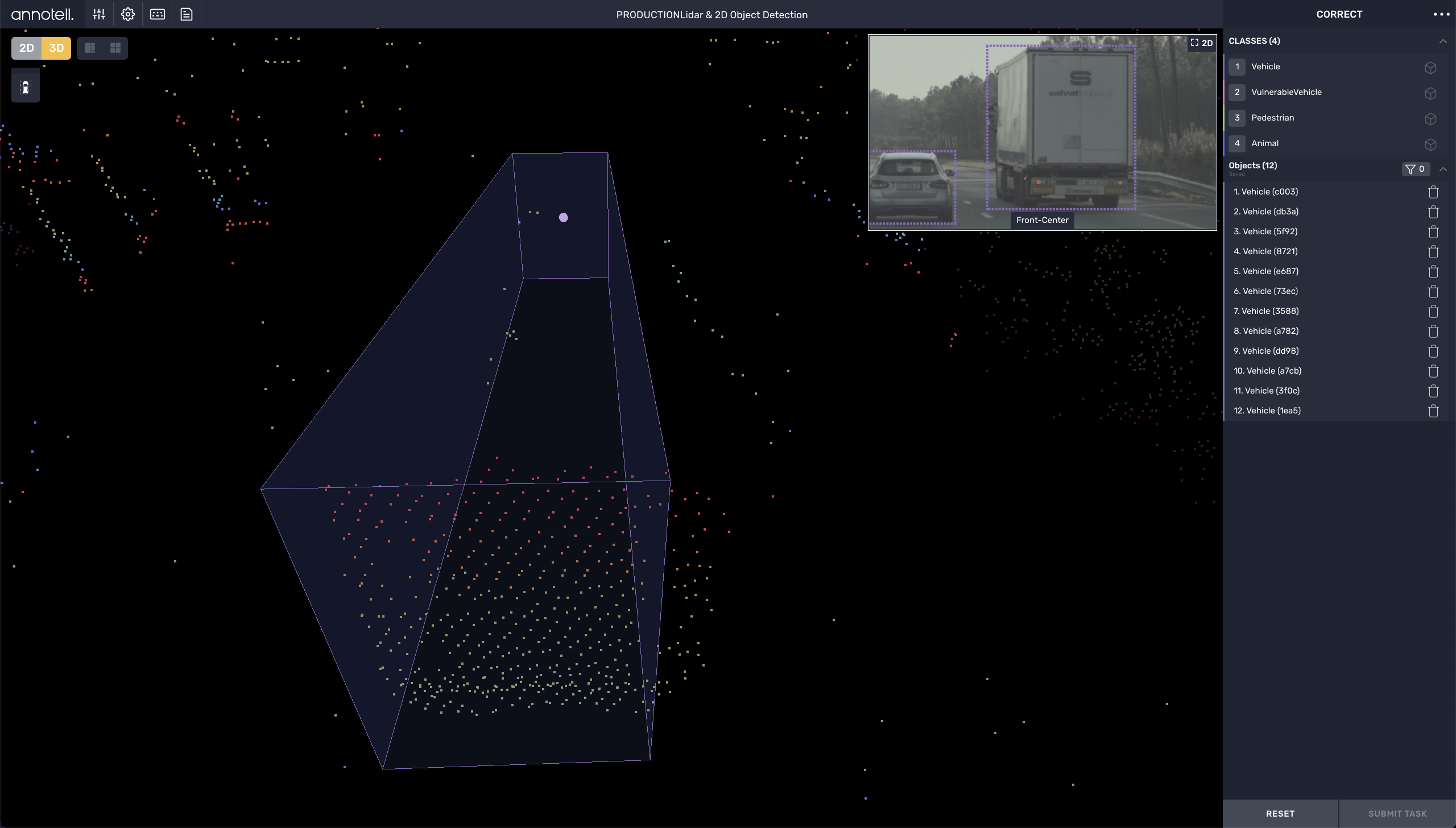Open the objects filter control
1456x828 pixels.
[1416, 169]
